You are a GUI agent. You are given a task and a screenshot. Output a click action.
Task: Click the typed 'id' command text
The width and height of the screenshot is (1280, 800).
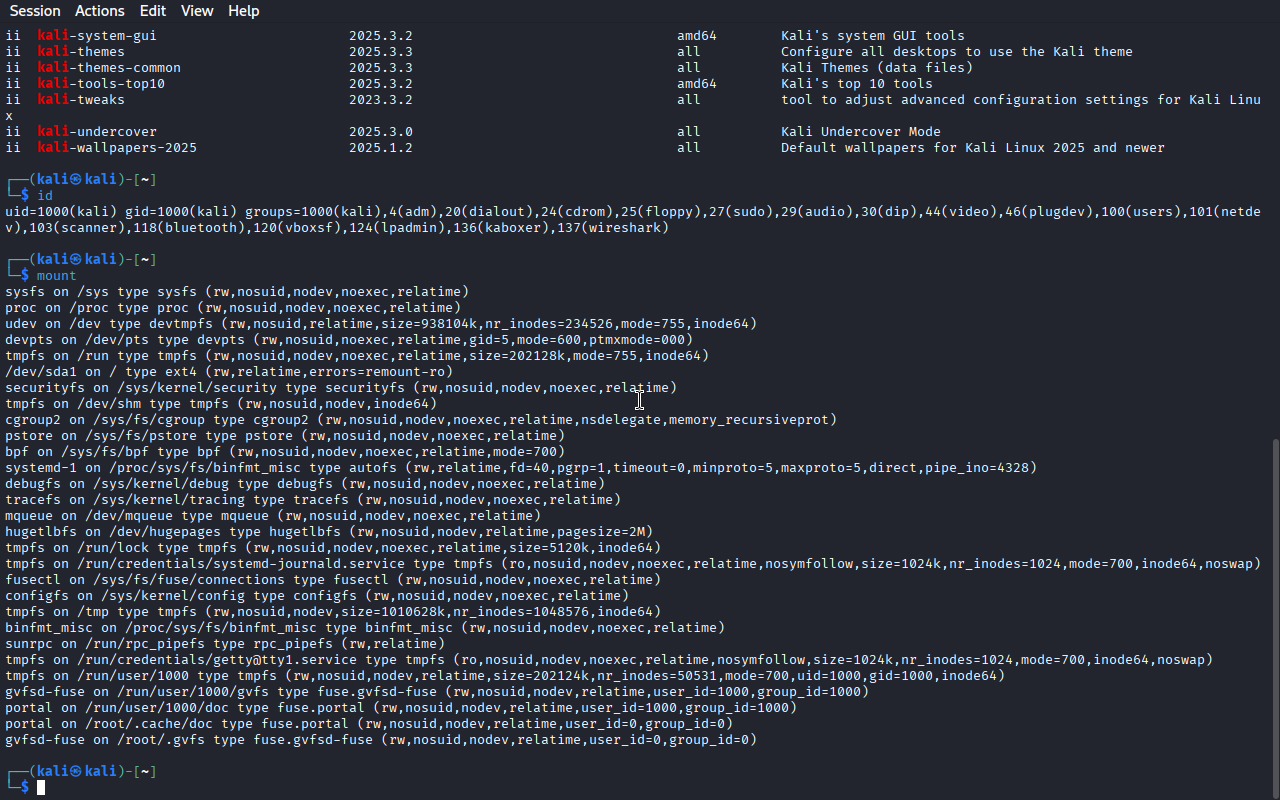[x=45, y=196]
